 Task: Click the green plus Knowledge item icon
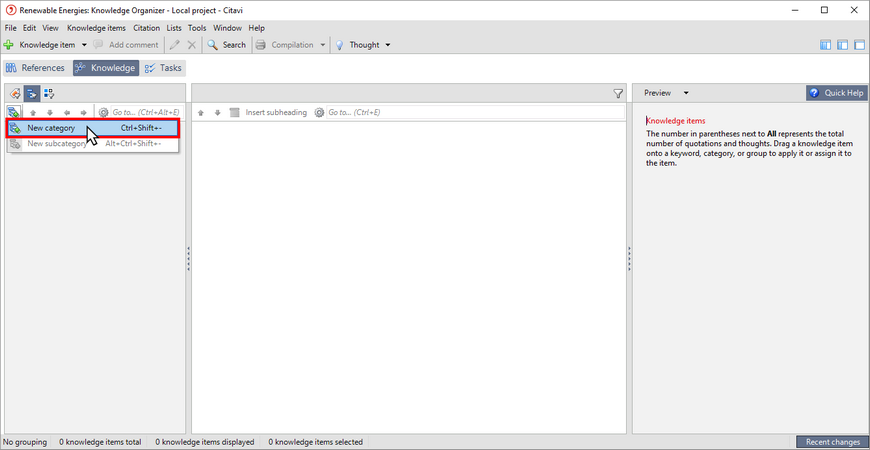[x=8, y=45]
